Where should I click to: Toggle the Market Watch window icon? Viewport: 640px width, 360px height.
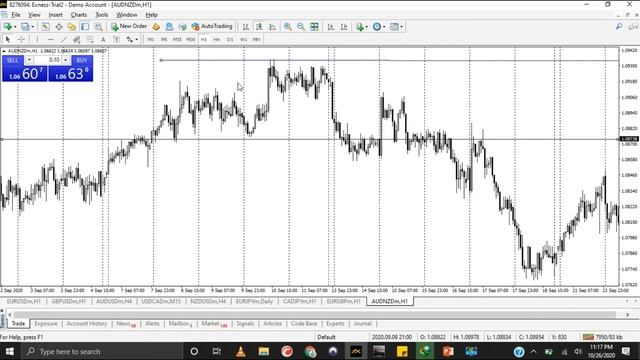[x=45, y=27]
